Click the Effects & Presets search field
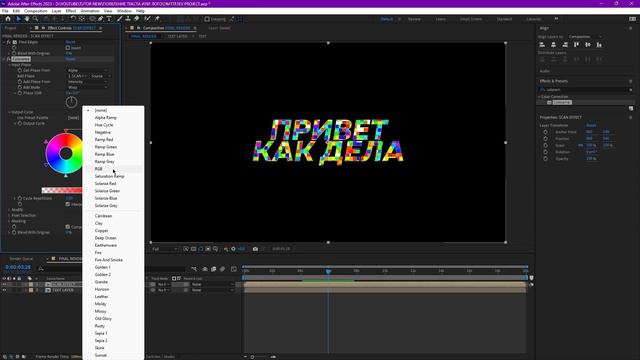This screenshot has height=360, width=640. coord(585,90)
